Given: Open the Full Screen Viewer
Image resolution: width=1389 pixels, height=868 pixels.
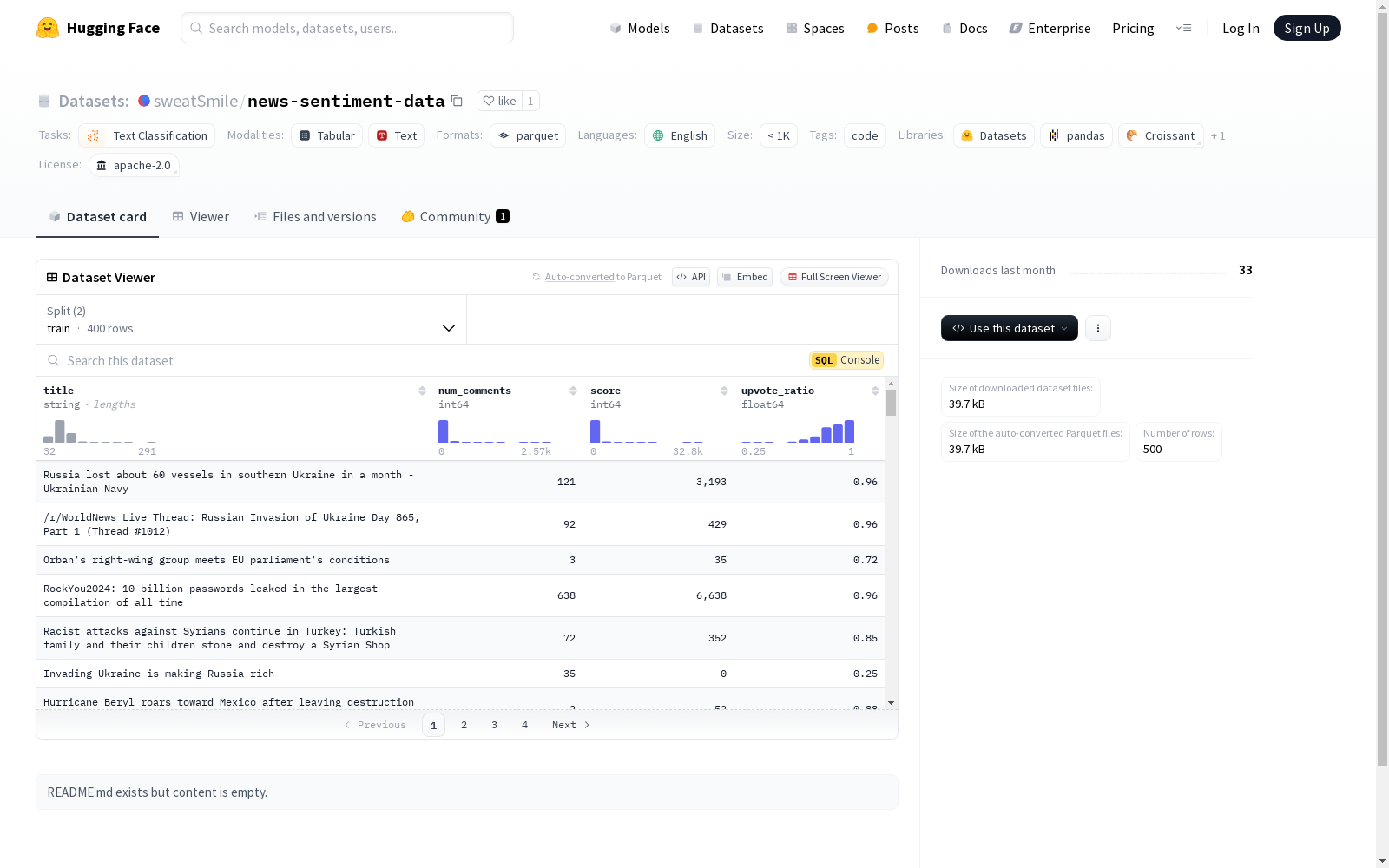Looking at the screenshot, I should point(834,277).
